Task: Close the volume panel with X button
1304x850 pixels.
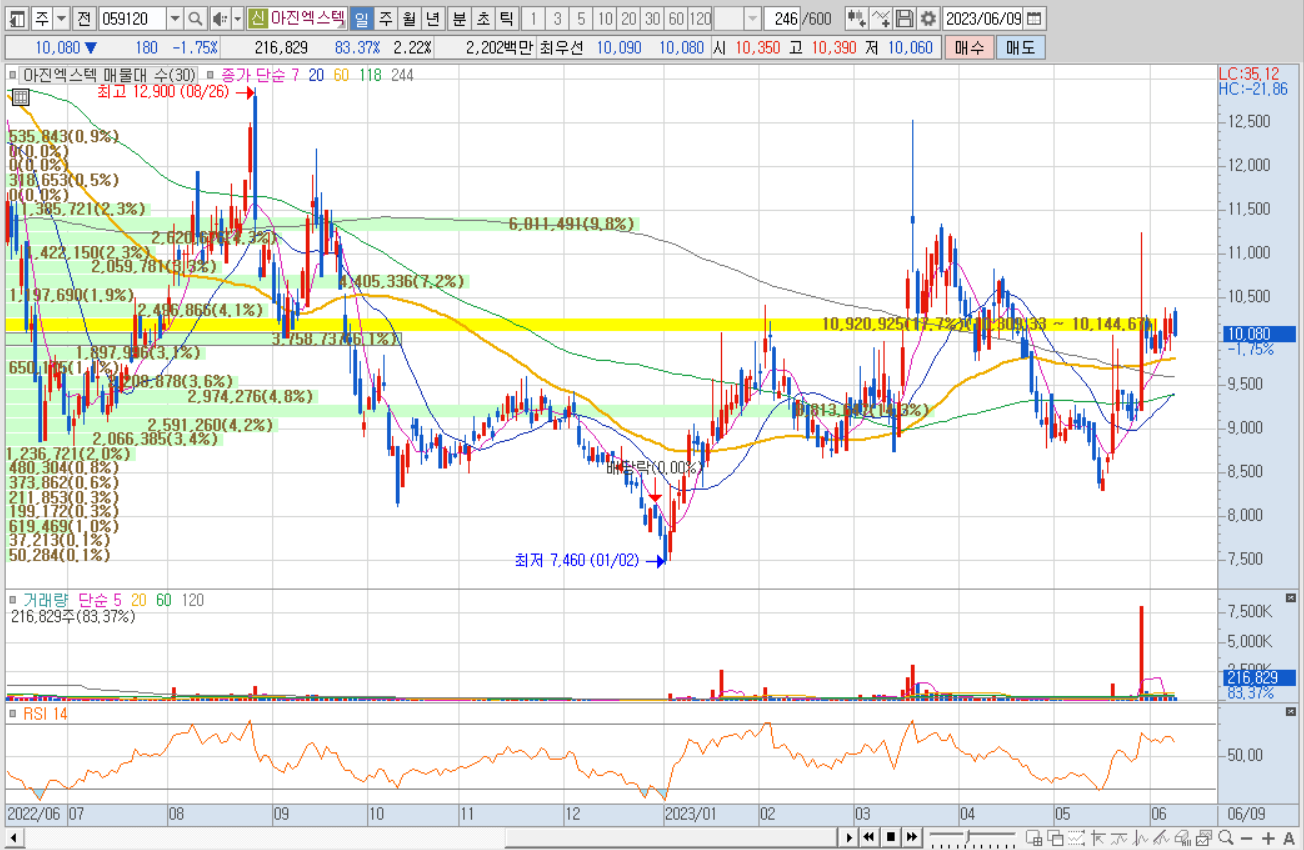Action: tap(1289, 599)
